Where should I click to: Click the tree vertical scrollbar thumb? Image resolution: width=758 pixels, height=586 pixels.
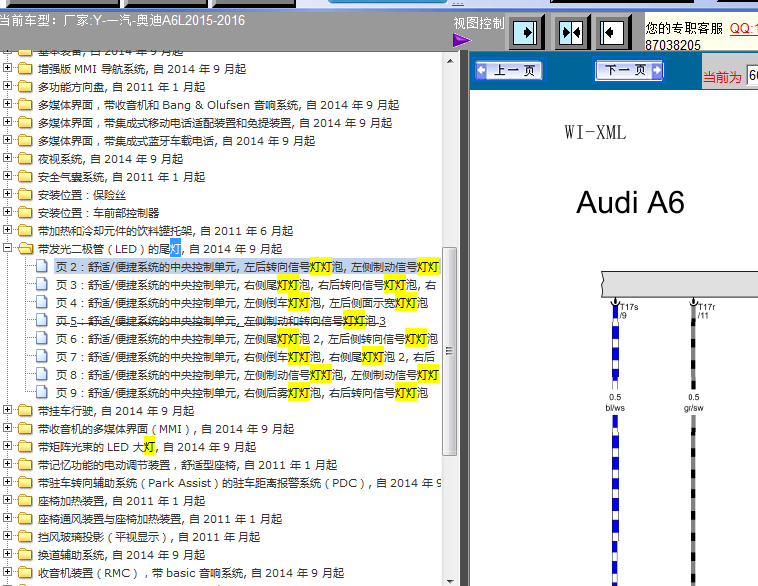450,351
